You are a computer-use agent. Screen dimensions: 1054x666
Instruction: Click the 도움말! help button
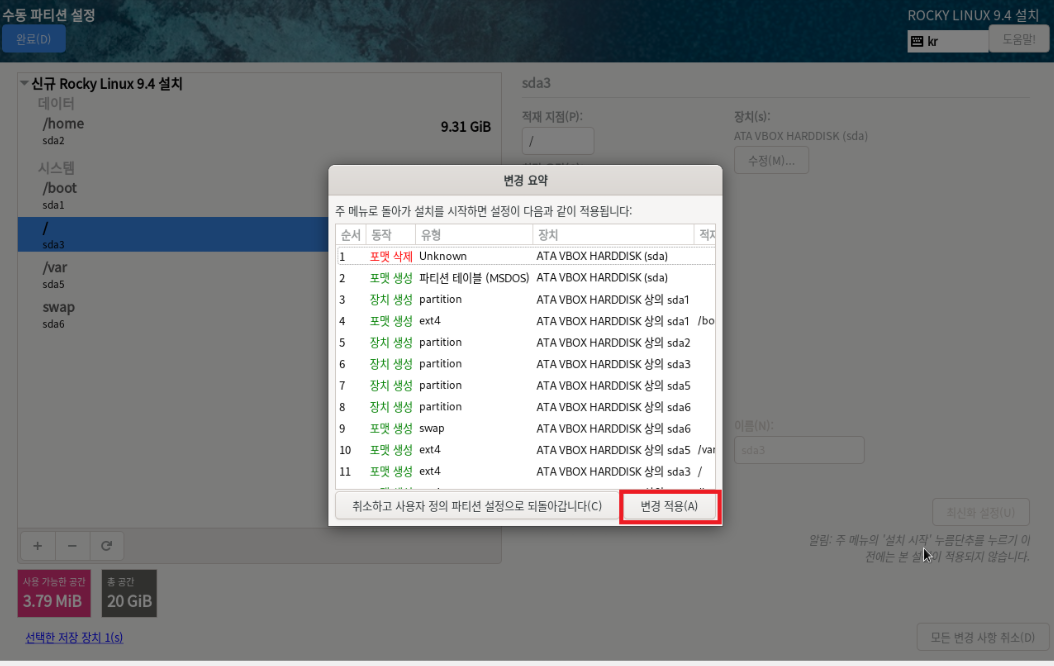pos(1018,40)
